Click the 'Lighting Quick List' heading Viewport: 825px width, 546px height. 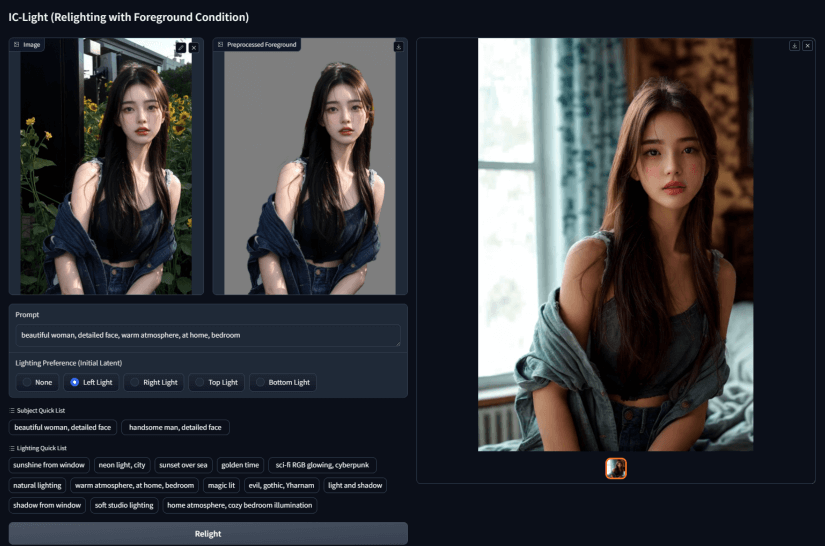pyautogui.click(x=42, y=448)
